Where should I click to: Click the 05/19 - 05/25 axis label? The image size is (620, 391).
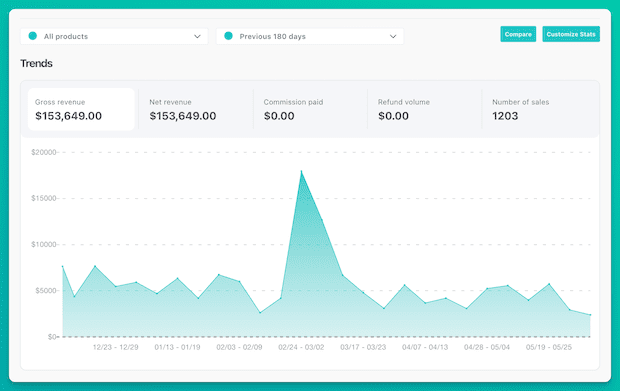tap(549, 347)
